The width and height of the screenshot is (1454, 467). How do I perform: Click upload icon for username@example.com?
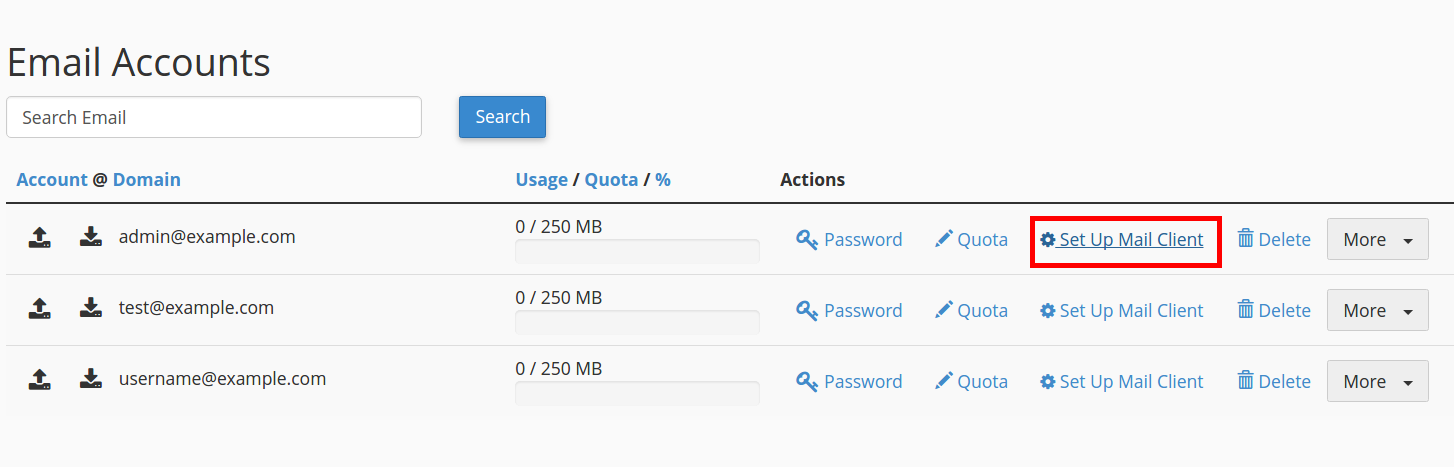tap(39, 380)
